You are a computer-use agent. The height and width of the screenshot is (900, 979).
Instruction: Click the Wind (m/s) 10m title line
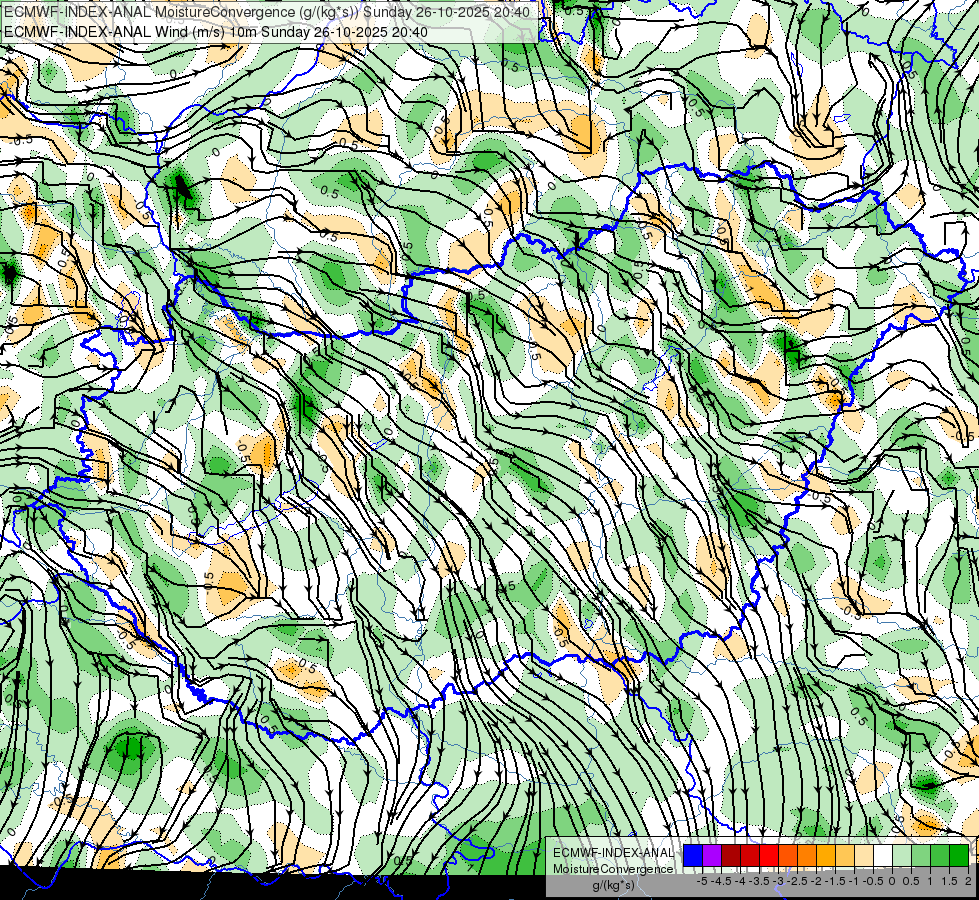[215, 32]
